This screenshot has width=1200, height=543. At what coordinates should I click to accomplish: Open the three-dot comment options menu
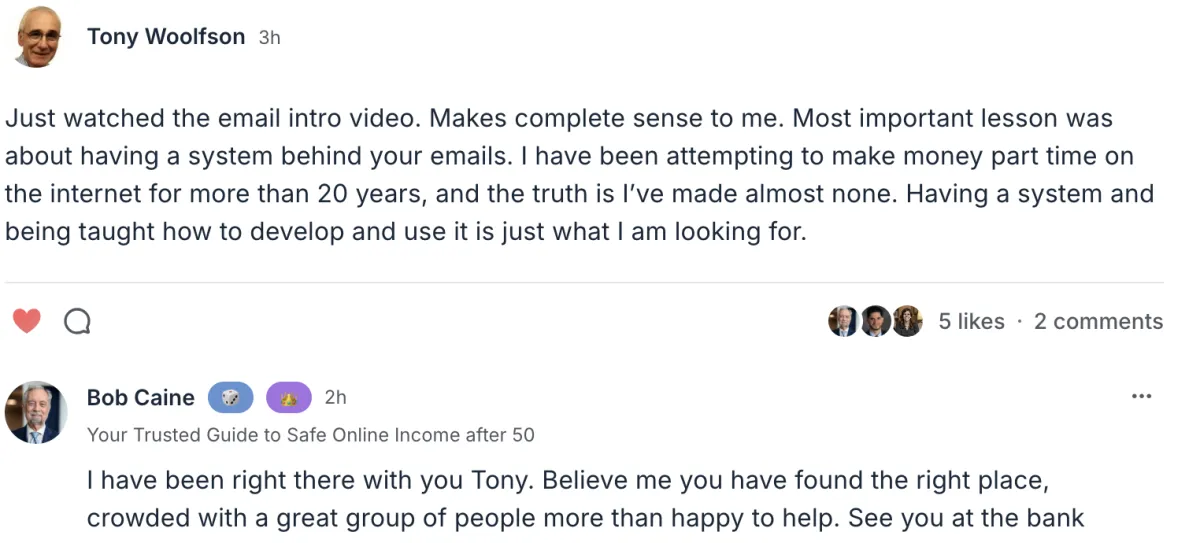pos(1141,397)
